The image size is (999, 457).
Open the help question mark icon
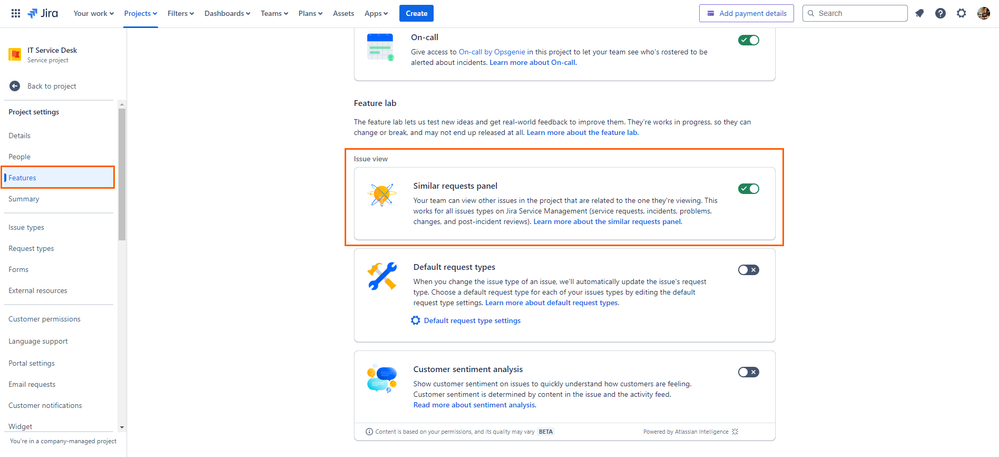click(940, 13)
